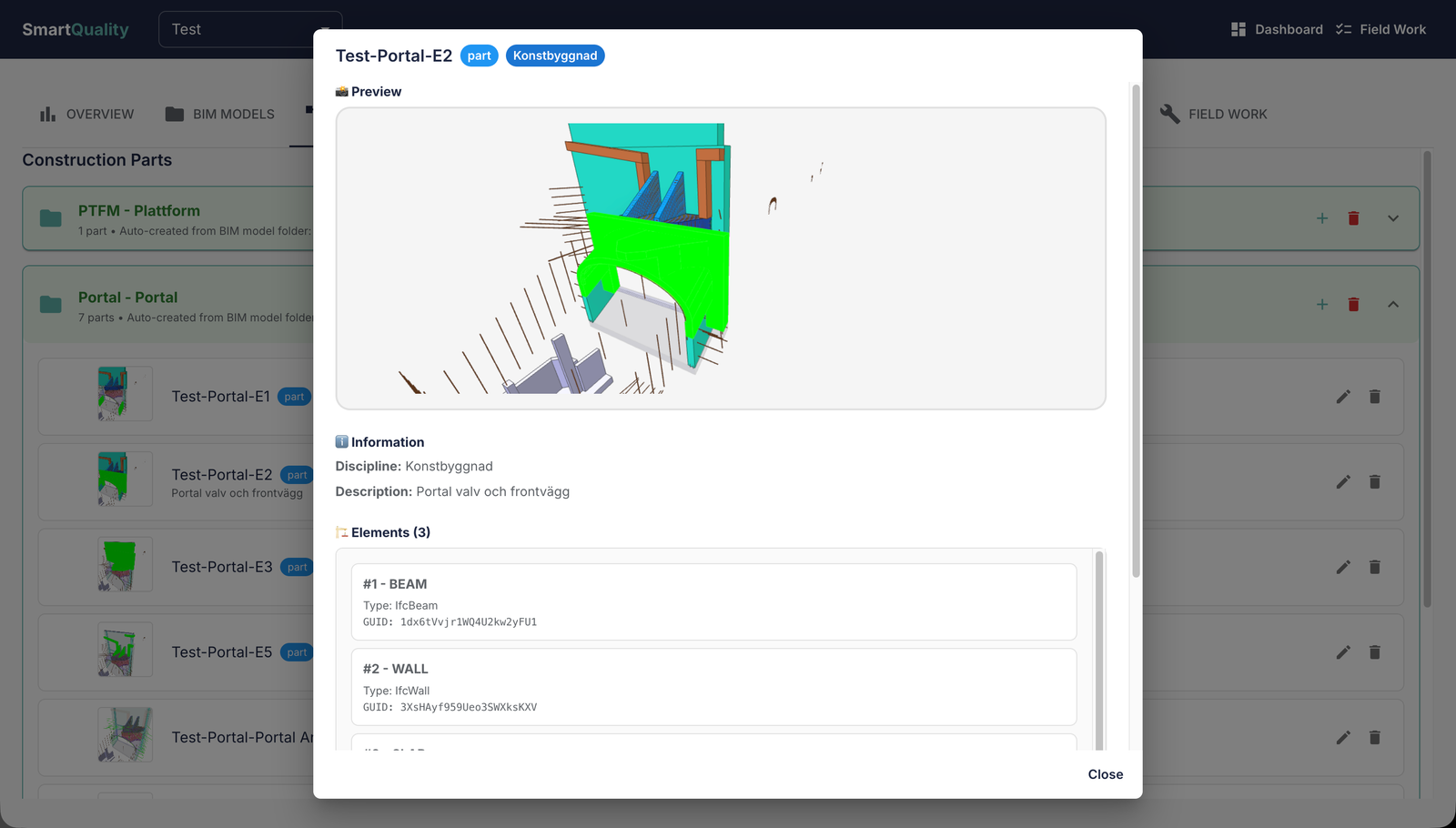
Task: Click the FIELD WORK wrench icon
Action: 1170,114
